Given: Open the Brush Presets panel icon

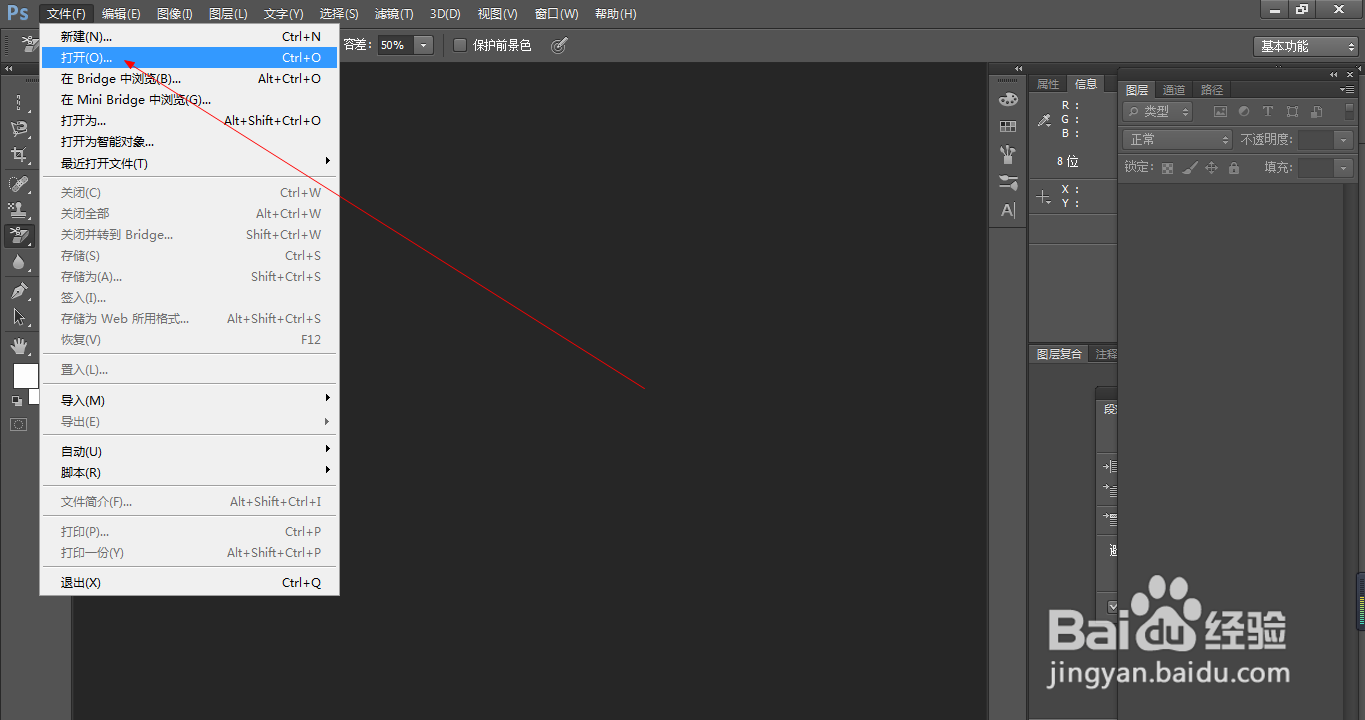Looking at the screenshot, I should [x=1008, y=155].
